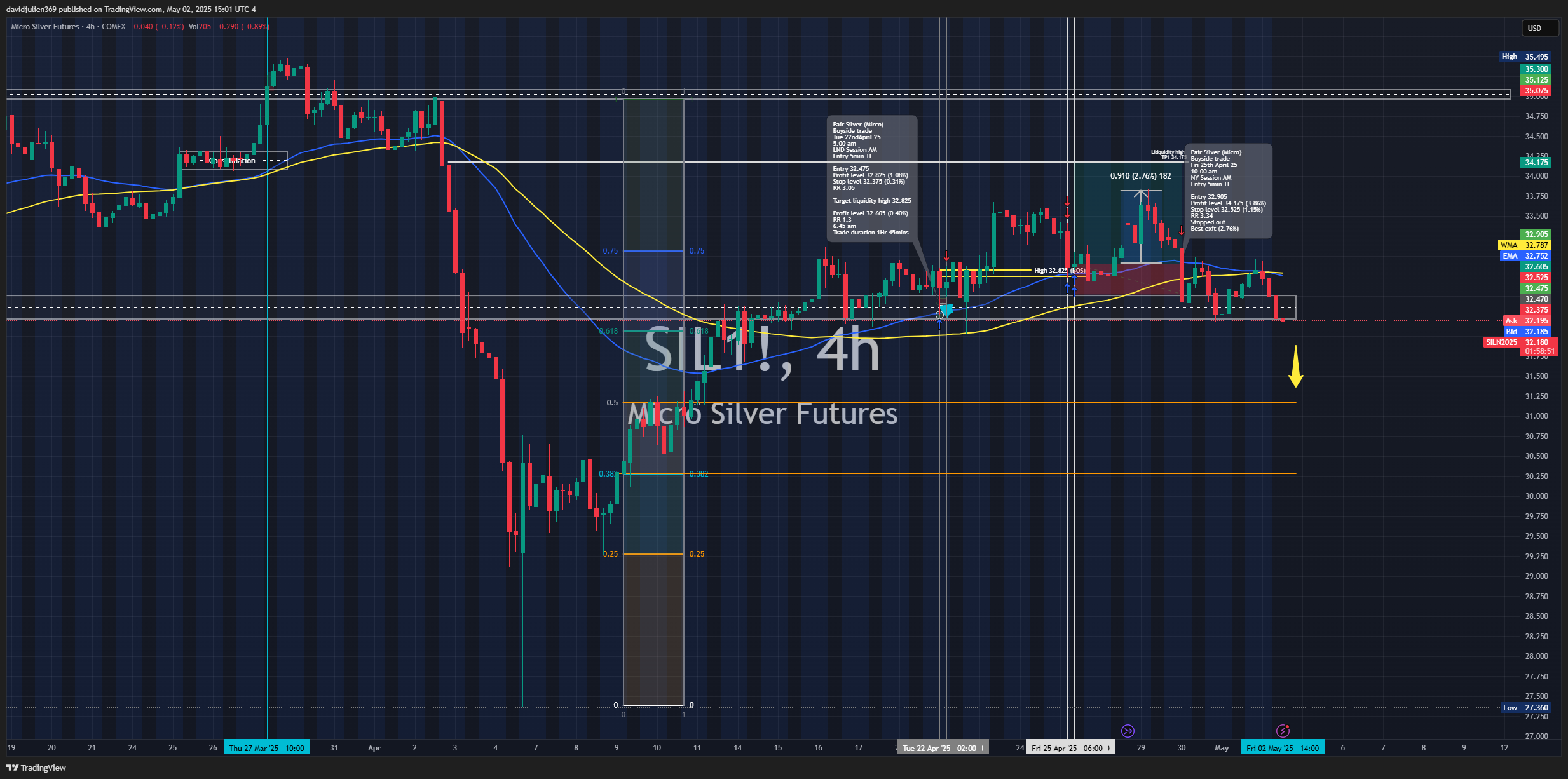The height and width of the screenshot is (779, 1568).
Task: Open the USD currency selector
Action: (x=1539, y=28)
